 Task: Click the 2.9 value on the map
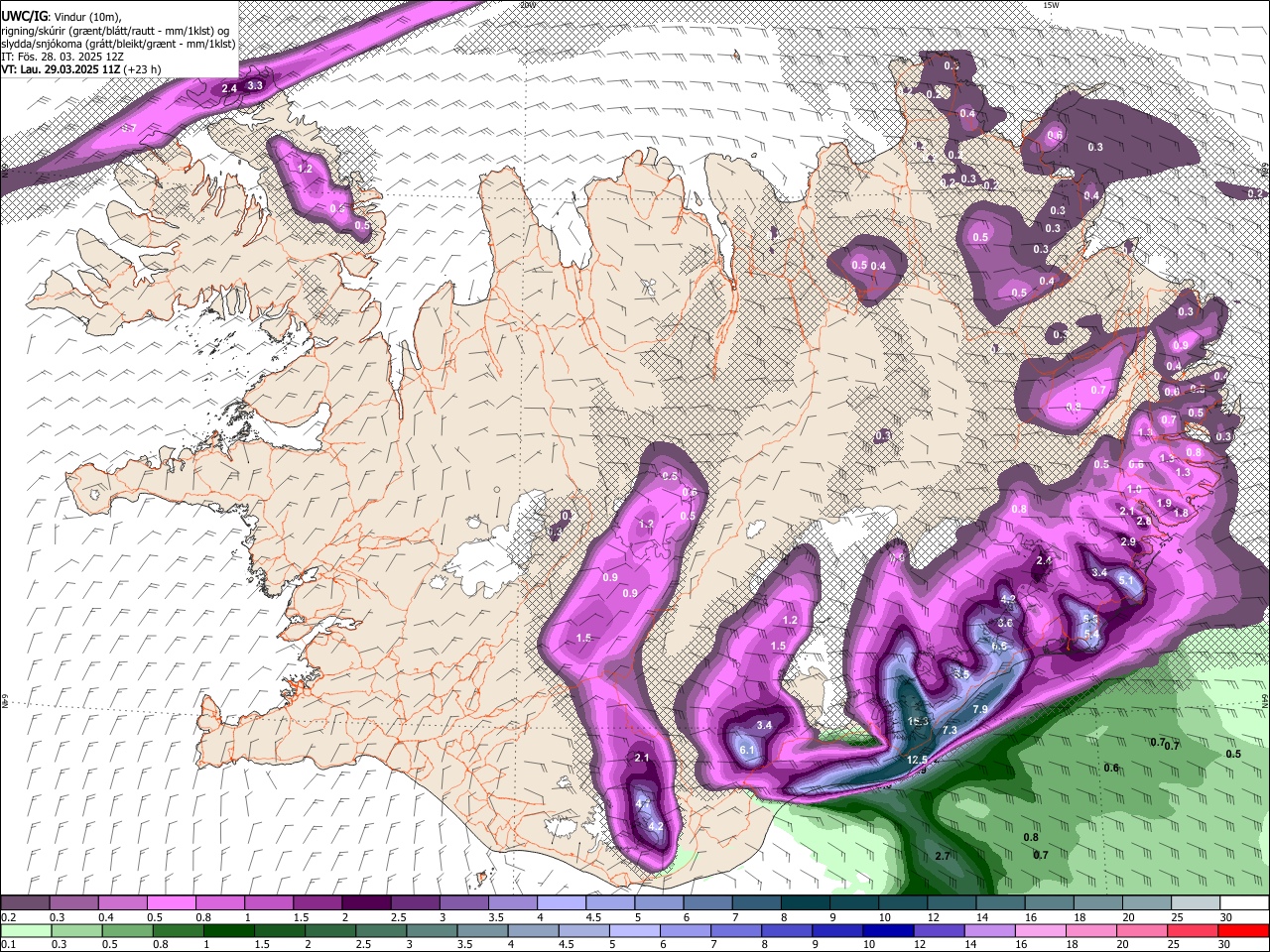pyautogui.click(x=1128, y=541)
